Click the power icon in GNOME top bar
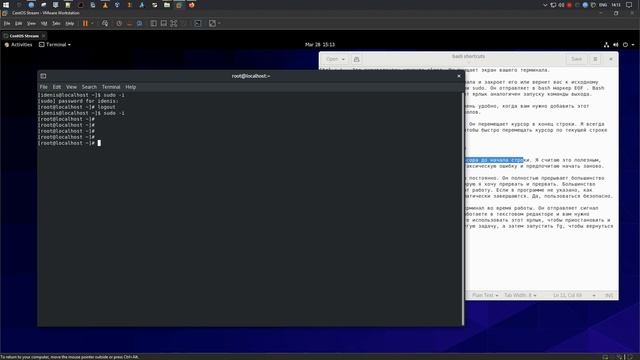Image resolution: width=640 pixels, height=360 pixels. pos(625,45)
